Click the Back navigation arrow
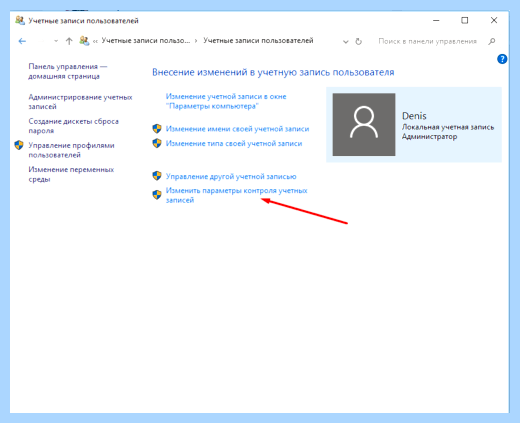Viewport: 520px width, 423px height. 22,41
